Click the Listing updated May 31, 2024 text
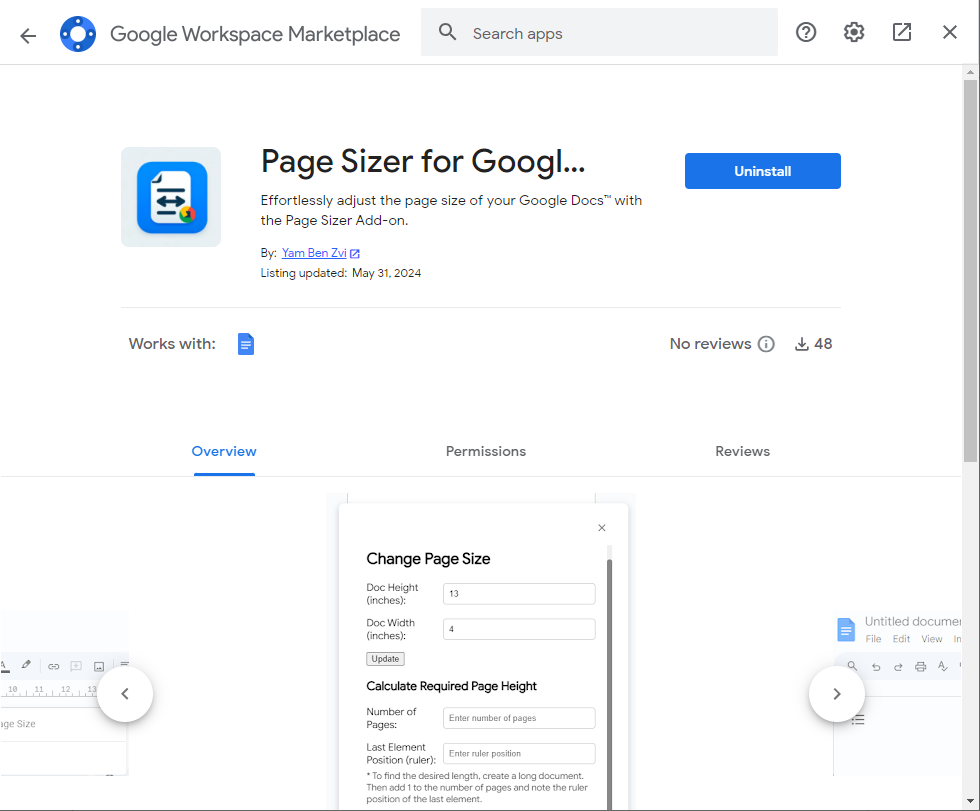980x811 pixels. 341,273
